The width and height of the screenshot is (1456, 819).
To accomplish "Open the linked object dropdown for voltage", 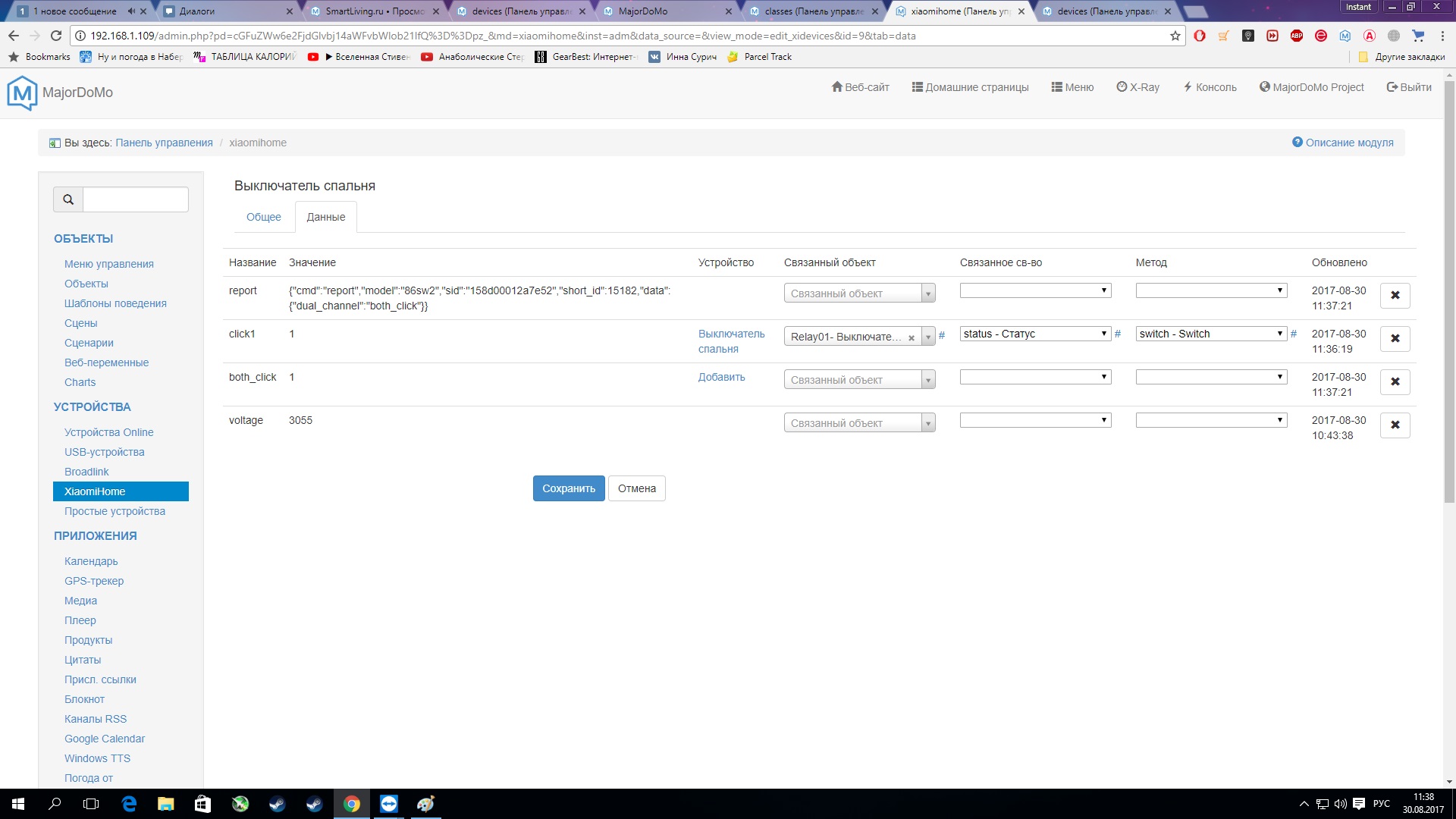I will click(859, 423).
